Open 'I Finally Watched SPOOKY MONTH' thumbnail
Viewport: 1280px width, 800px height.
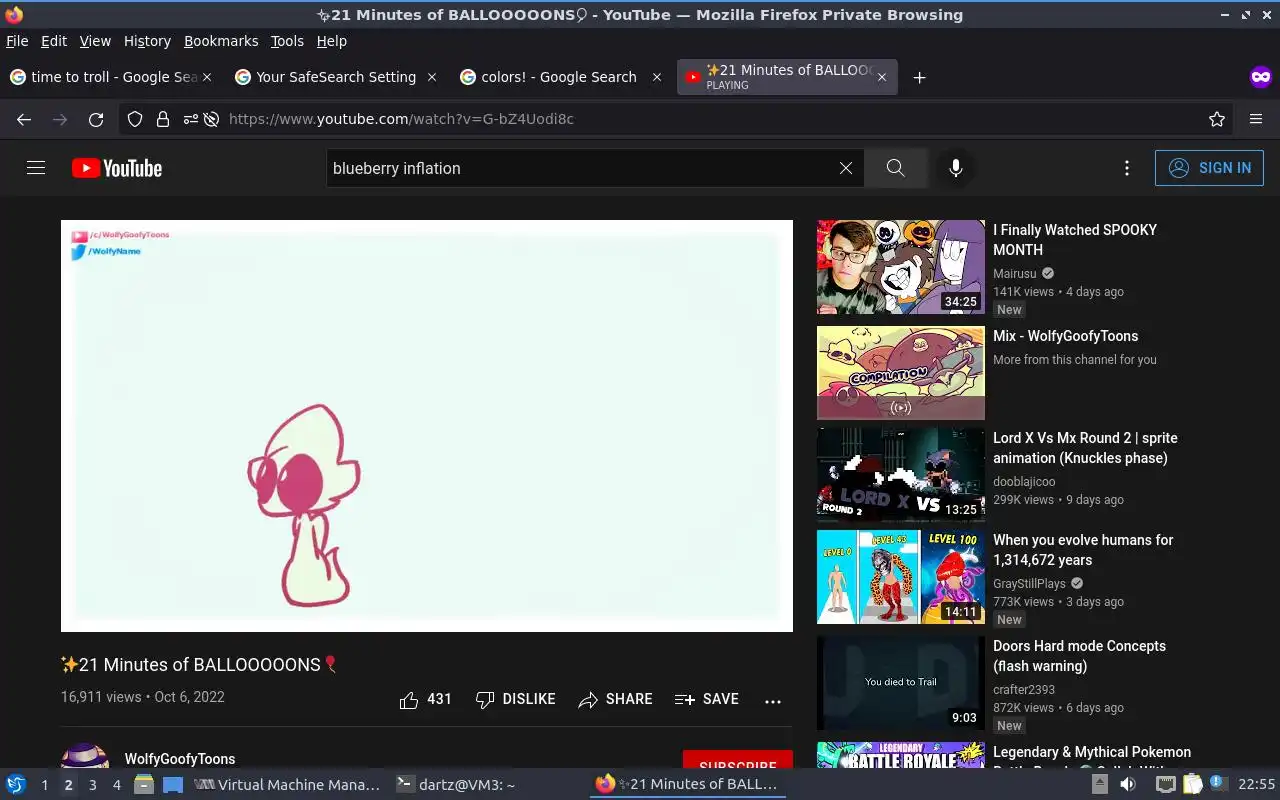(901, 267)
